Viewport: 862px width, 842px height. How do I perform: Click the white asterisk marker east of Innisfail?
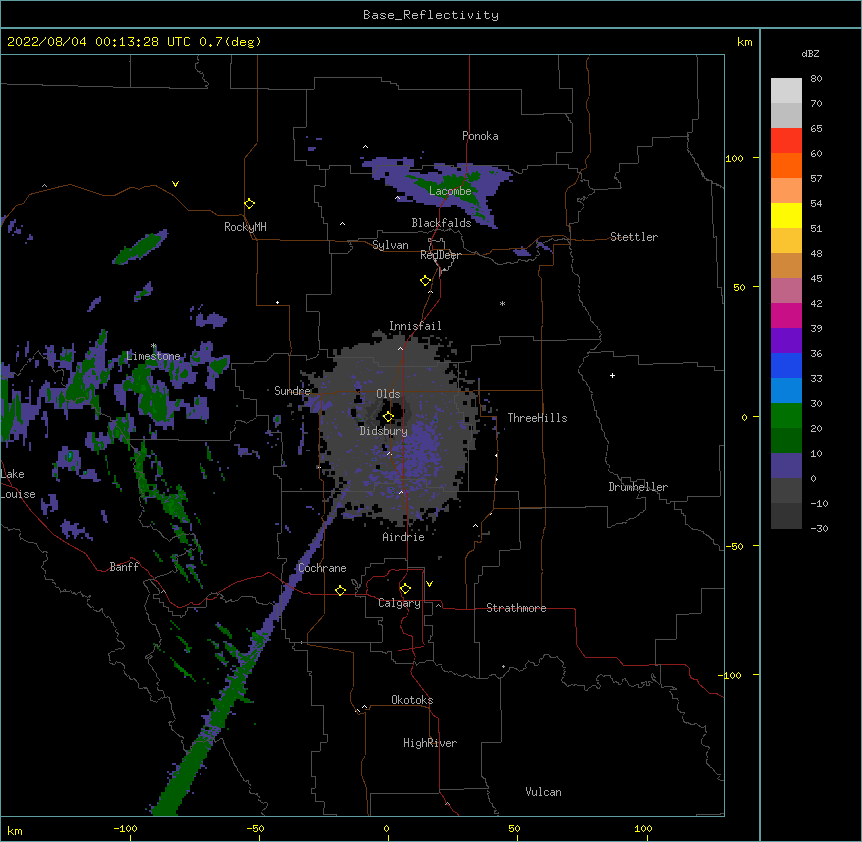502,303
